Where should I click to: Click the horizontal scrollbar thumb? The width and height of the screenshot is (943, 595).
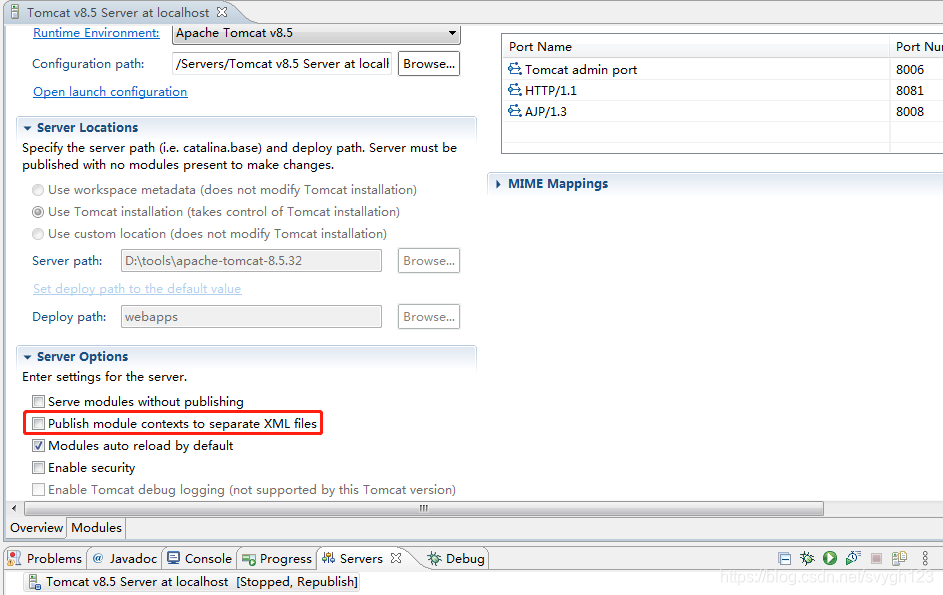[424, 508]
